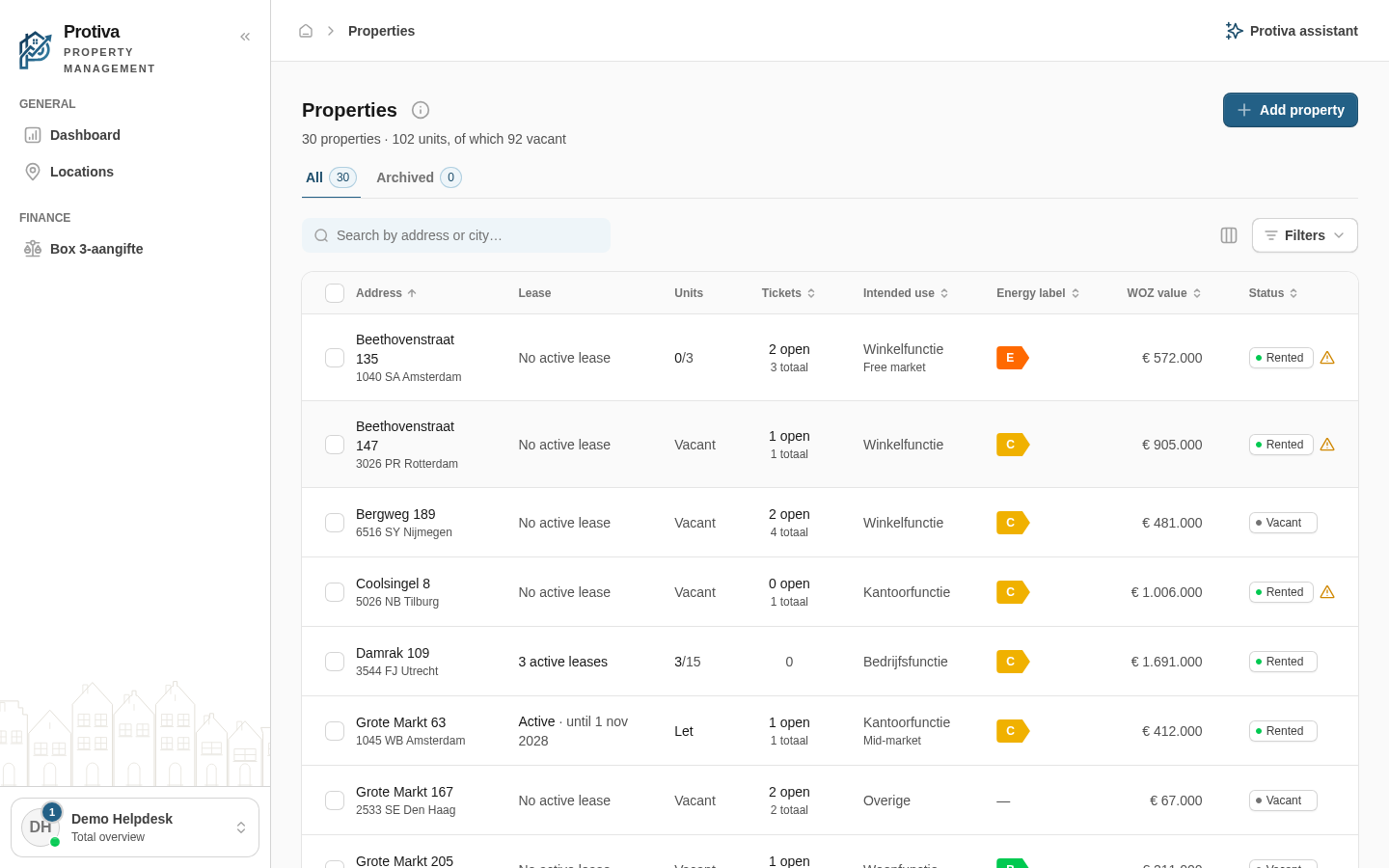1389x868 pixels.
Task: Open Box 3-aangifte link
Action: (x=135, y=249)
